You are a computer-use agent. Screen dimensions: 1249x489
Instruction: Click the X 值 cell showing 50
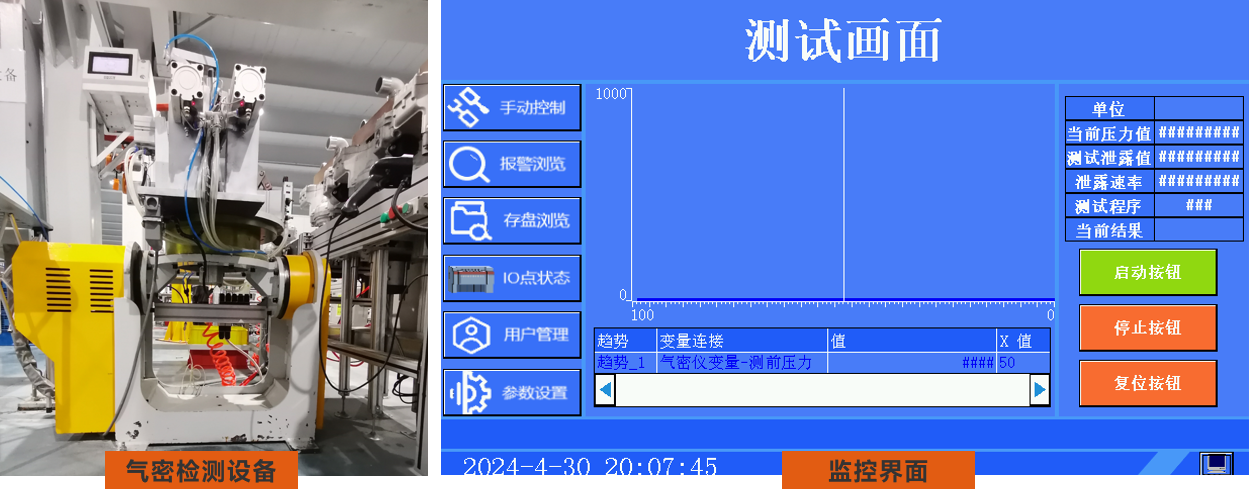click(x=1022, y=363)
